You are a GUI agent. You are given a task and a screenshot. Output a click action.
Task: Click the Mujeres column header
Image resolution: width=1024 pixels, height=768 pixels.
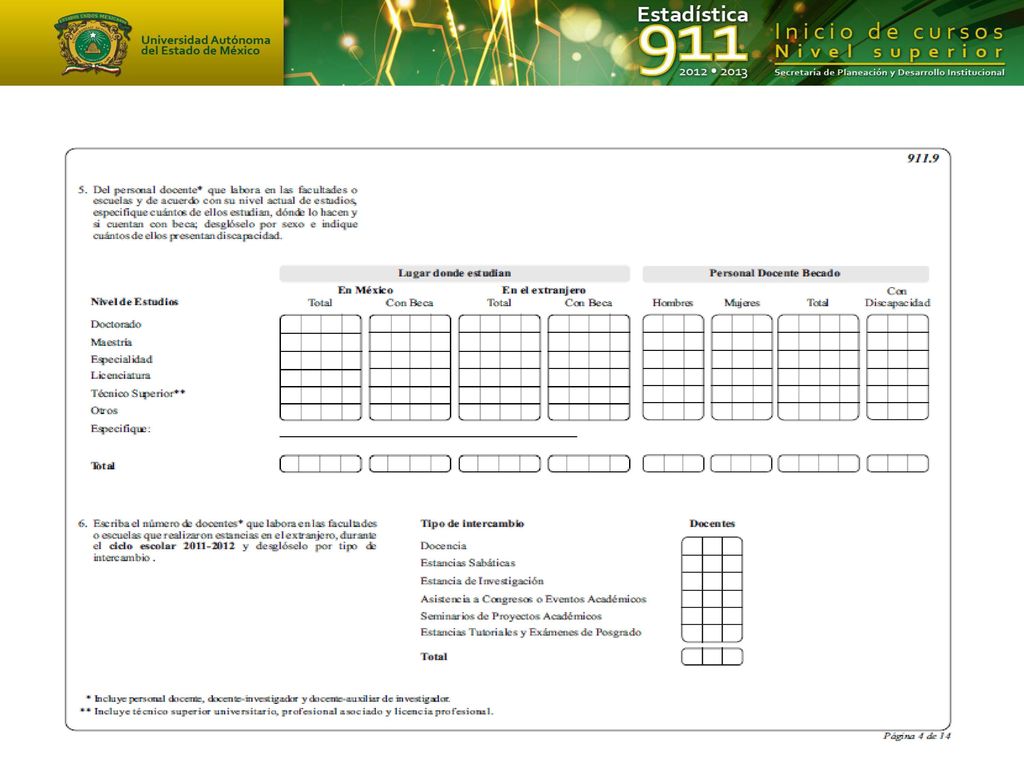click(x=742, y=302)
